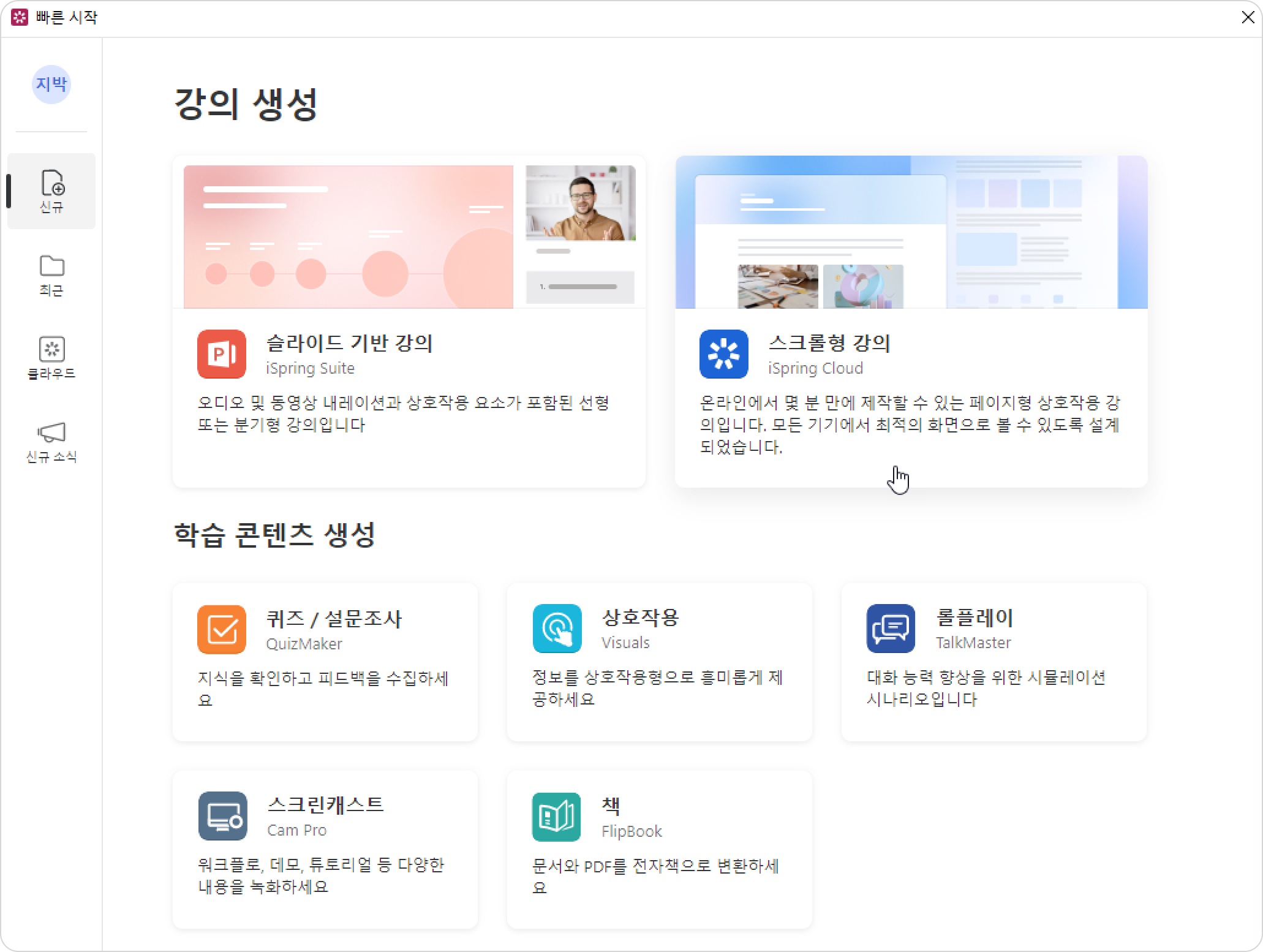Select the 롤플레이 card title
Viewport: 1263px width, 952px height.
[974, 618]
